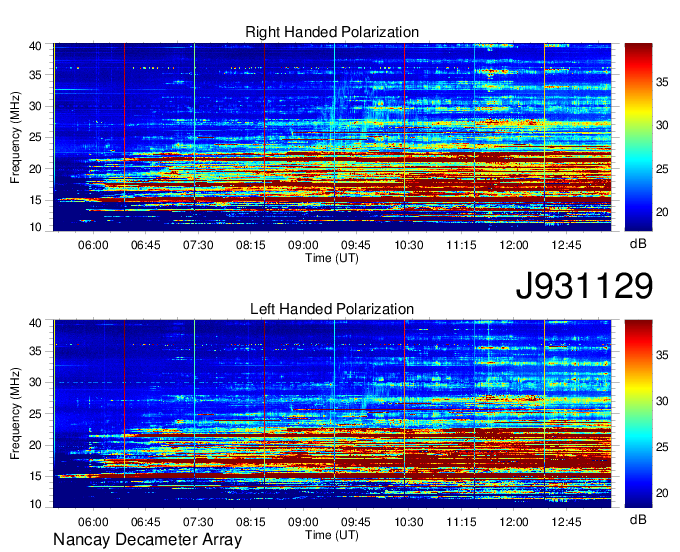Viewport: 680px width, 552px height.
Task: Click 30 MHz frequency tick on Right Handed plot
Action: pos(36,106)
